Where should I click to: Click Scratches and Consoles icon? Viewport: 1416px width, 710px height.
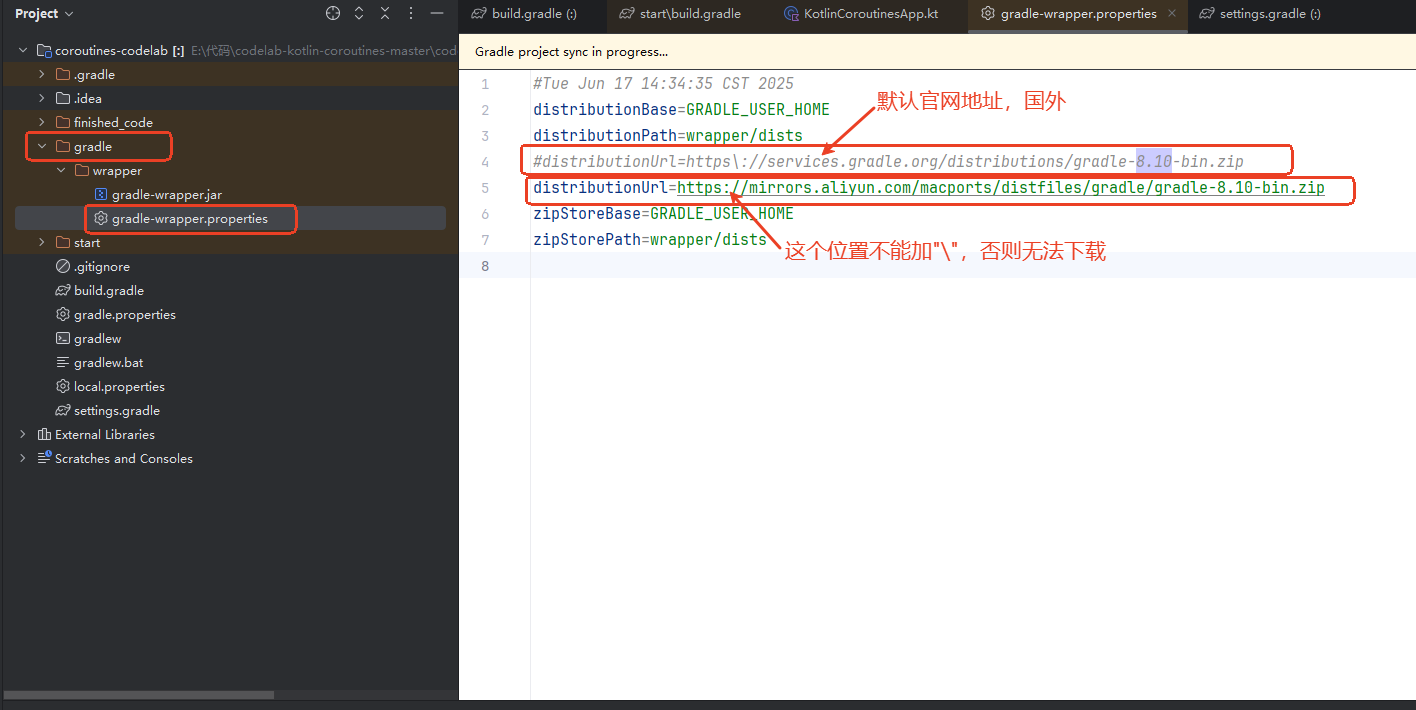tap(44, 458)
